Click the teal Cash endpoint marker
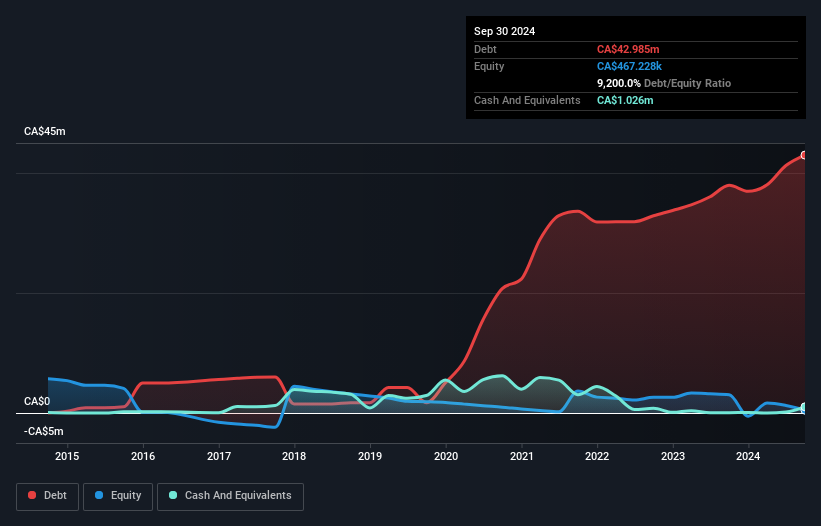The height and width of the screenshot is (526, 821). tap(804, 408)
